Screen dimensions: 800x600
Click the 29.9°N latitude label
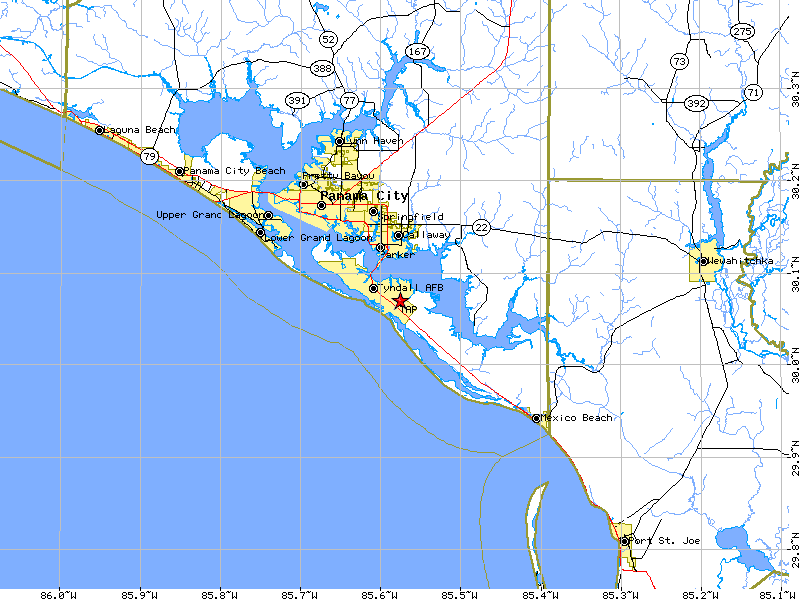(795, 458)
